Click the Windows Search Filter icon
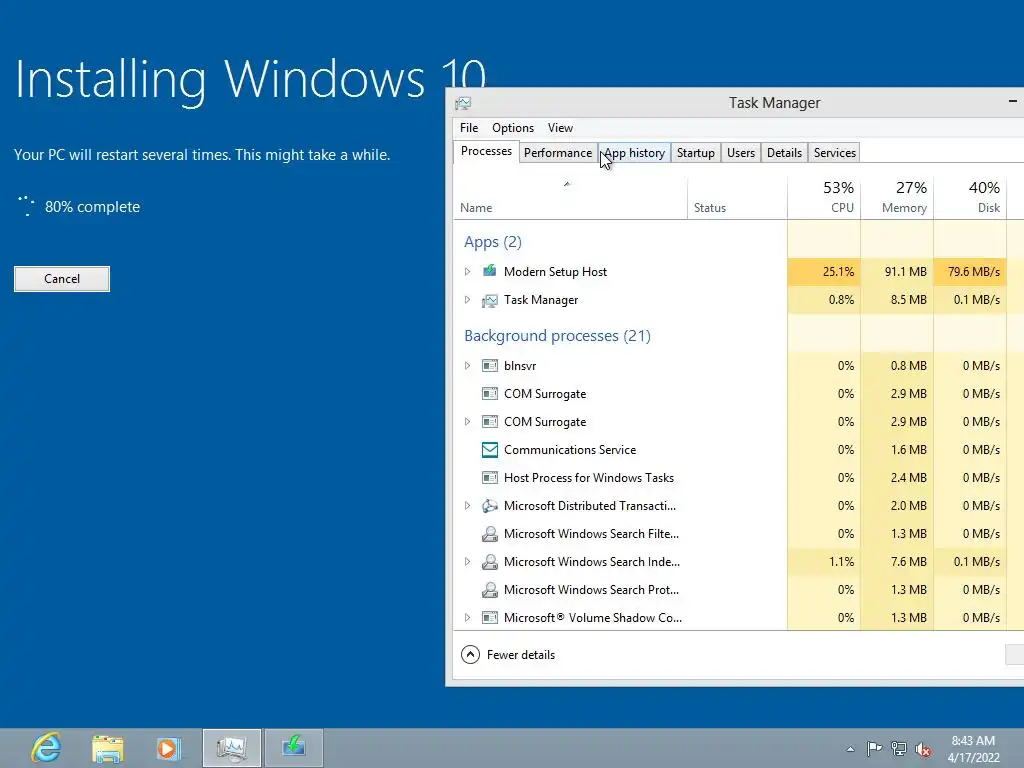Image resolution: width=1024 pixels, height=768 pixels. tap(490, 534)
